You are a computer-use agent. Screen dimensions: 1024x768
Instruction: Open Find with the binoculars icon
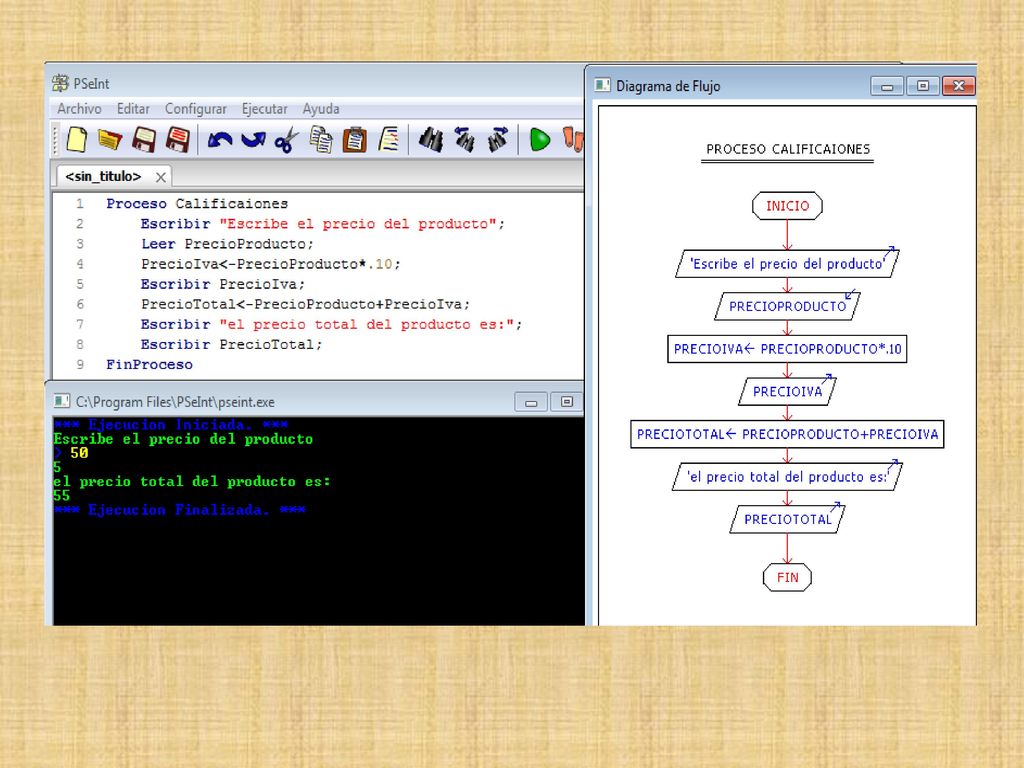click(x=431, y=139)
